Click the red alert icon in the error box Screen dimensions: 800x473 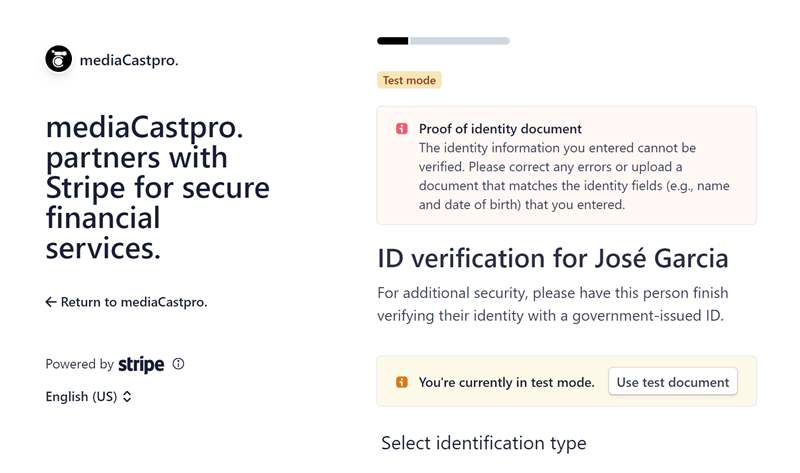(x=402, y=129)
